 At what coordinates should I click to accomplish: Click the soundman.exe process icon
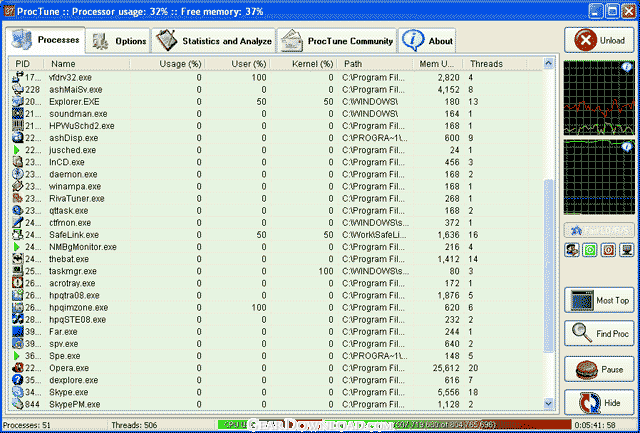pyautogui.click(x=18, y=113)
